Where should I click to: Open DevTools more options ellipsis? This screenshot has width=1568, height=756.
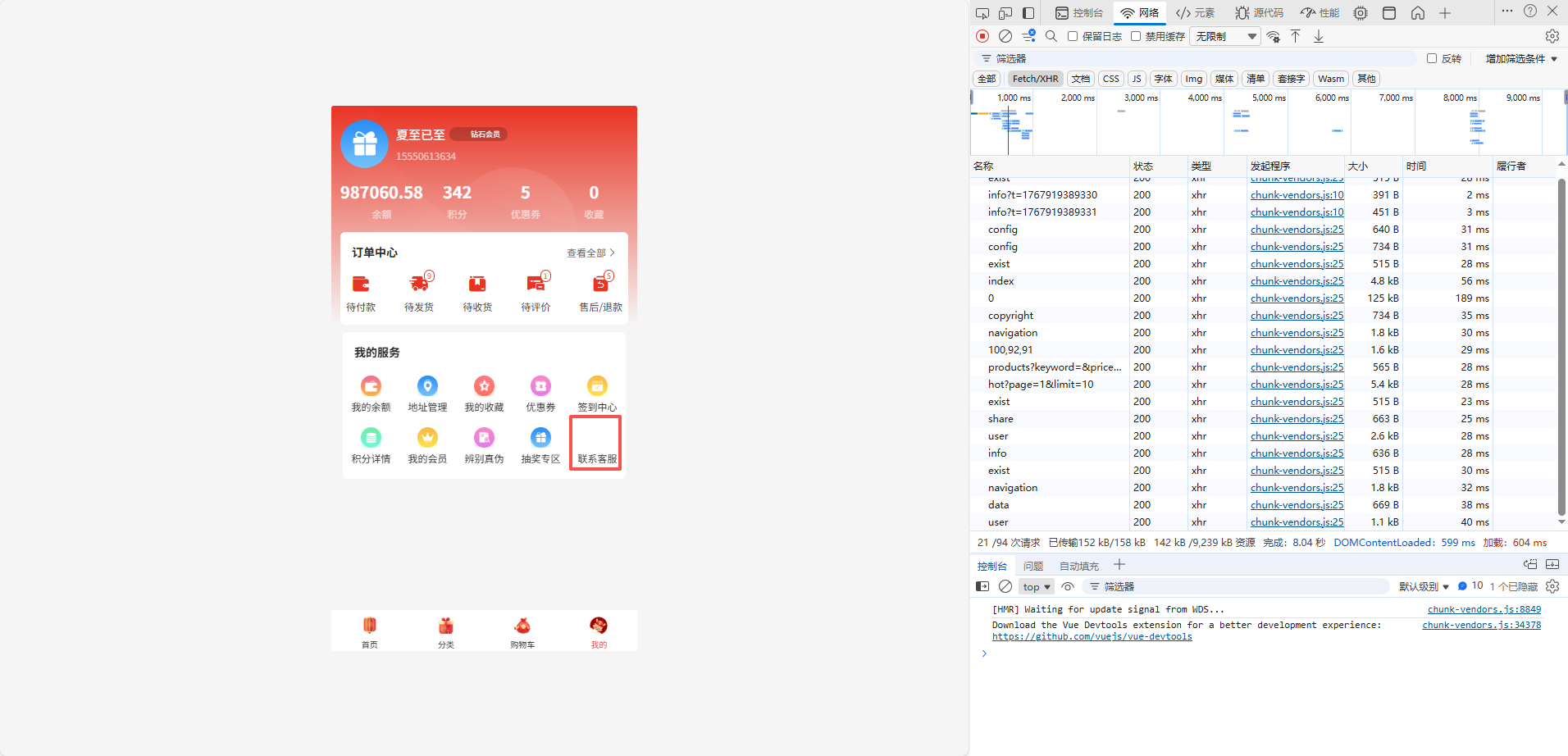1507,11
